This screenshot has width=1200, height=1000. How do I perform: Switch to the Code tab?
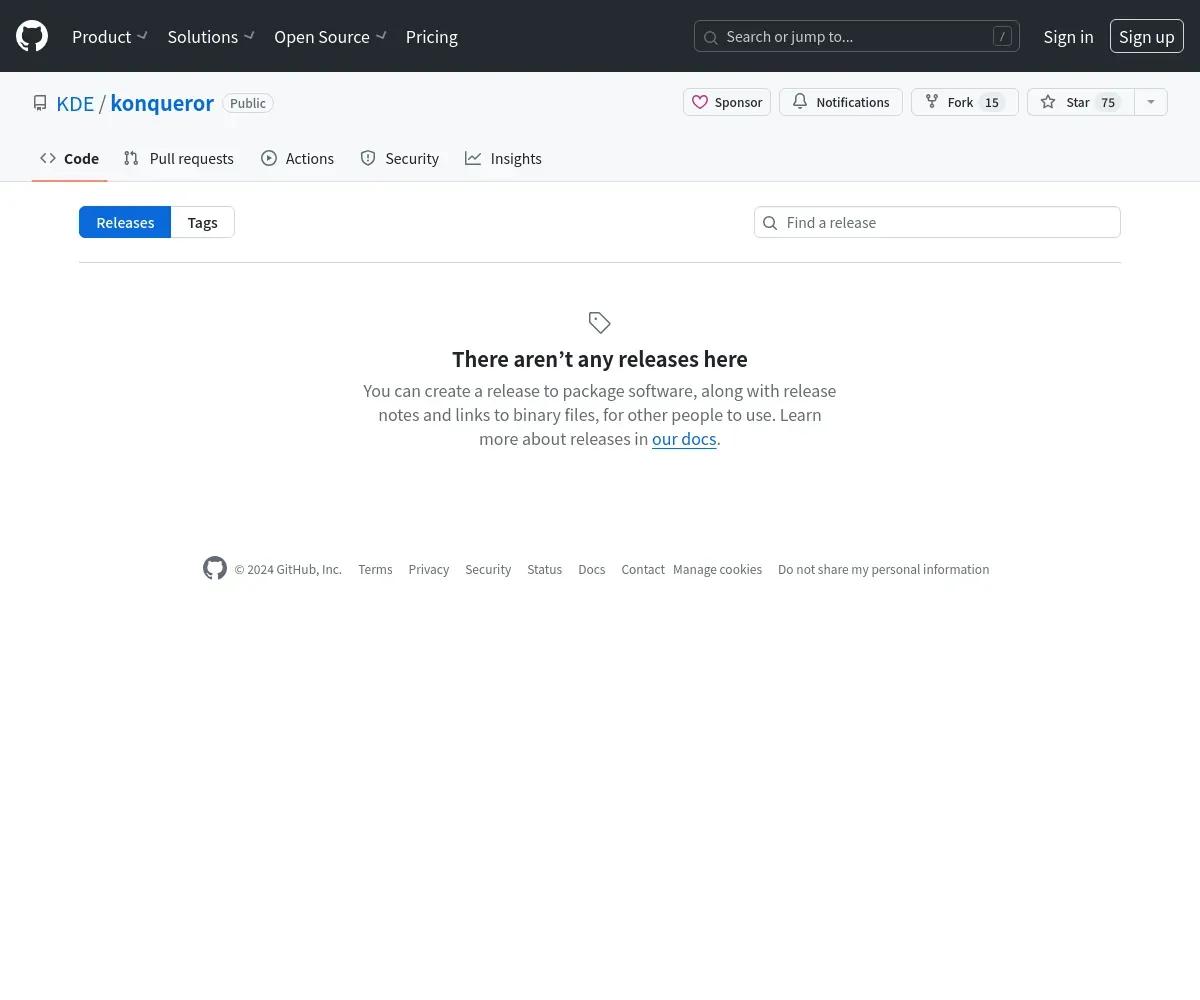click(x=69, y=158)
